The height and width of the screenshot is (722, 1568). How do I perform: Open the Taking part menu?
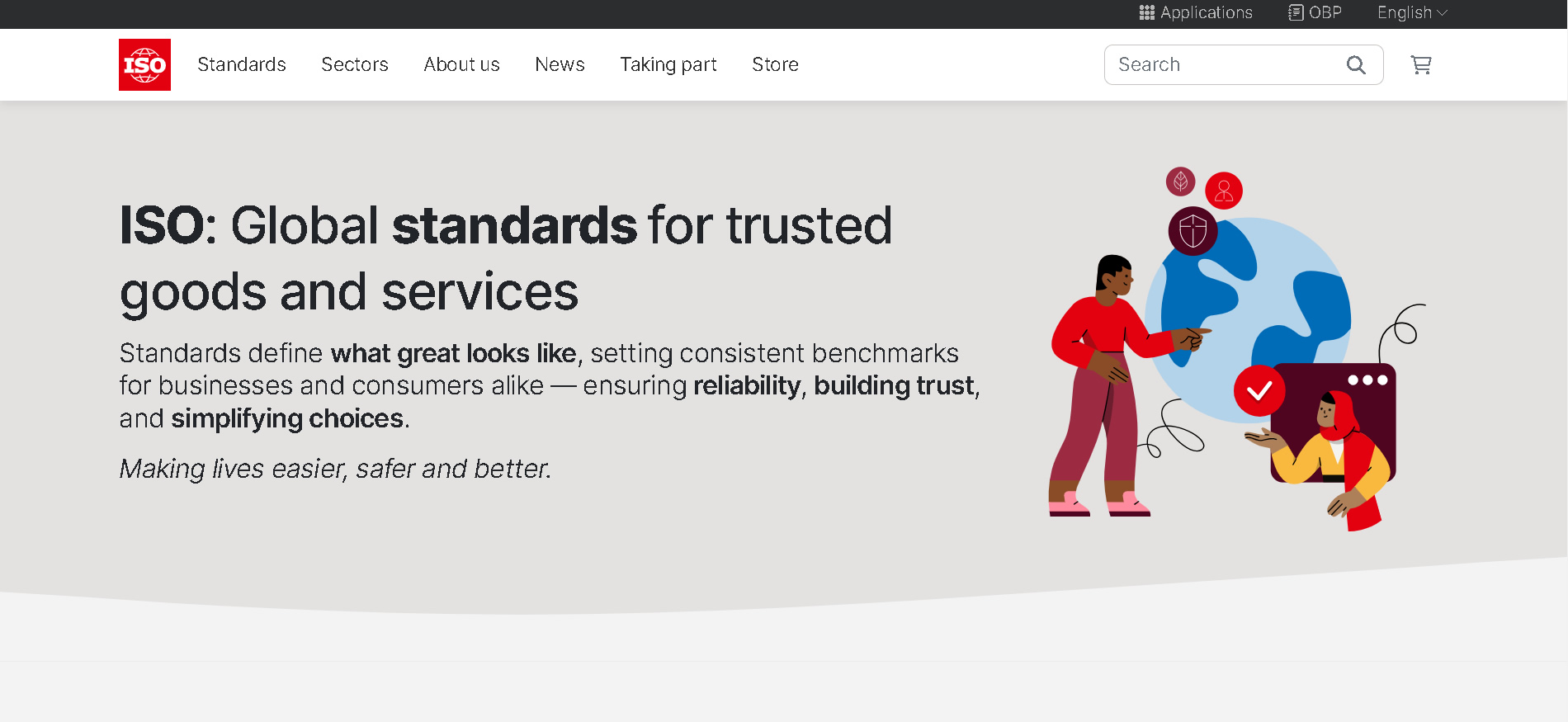click(668, 64)
